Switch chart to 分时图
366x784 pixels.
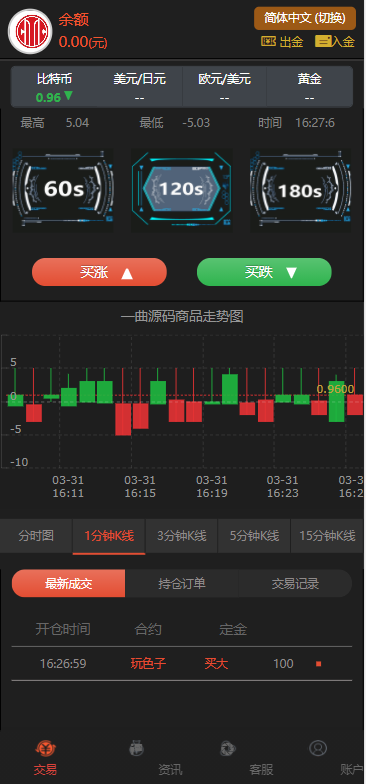click(x=36, y=536)
